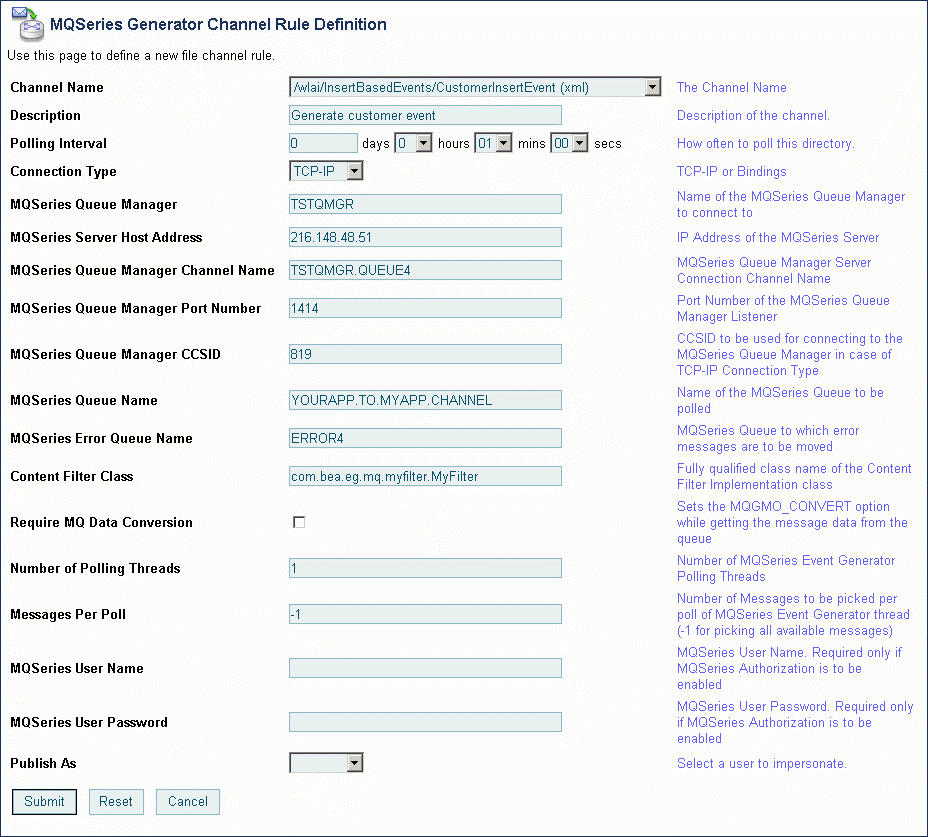Click the Queue Manager Port Number field
Viewport: 928px width, 837px height.
coord(425,308)
